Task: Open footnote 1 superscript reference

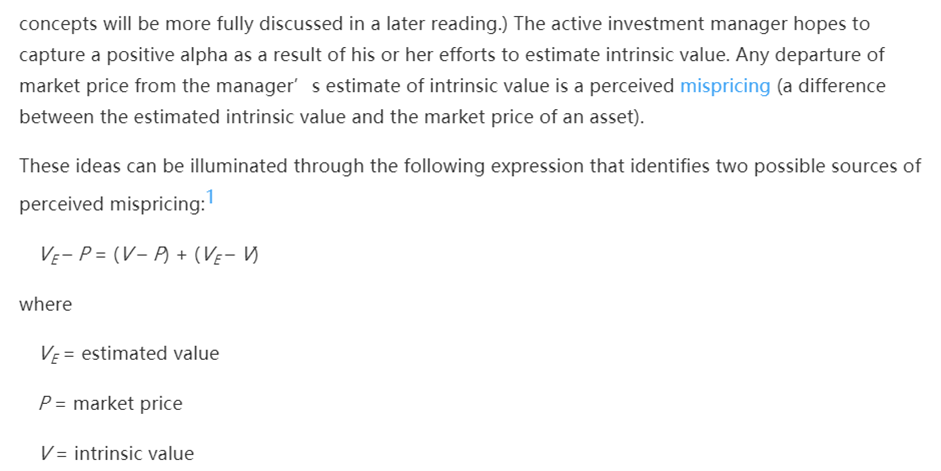Action: click(210, 196)
